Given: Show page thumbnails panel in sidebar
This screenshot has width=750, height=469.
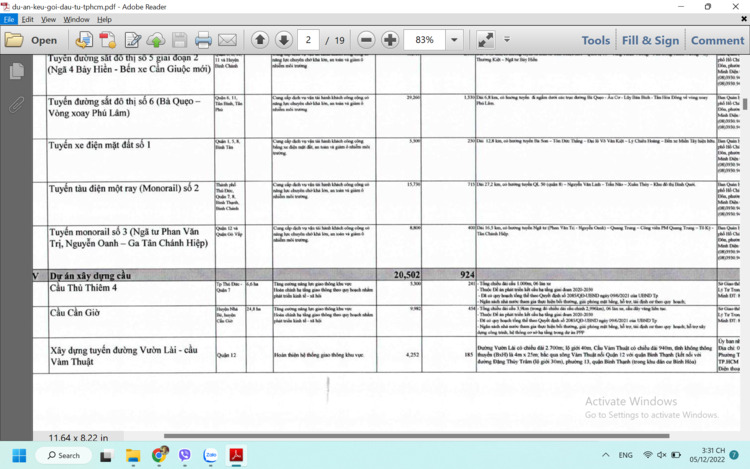Looking at the screenshot, I should point(16,71).
